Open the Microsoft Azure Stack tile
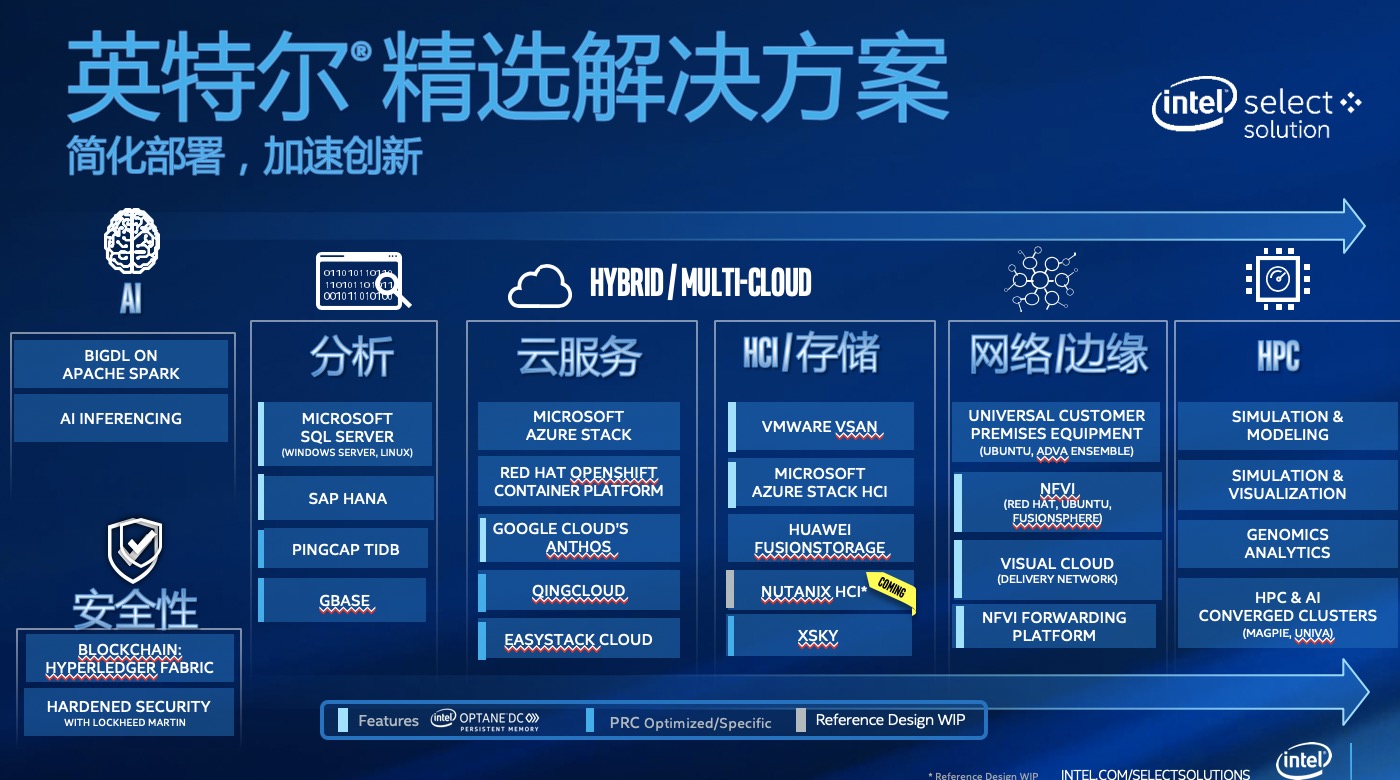The height and width of the screenshot is (780, 1400). 579,426
